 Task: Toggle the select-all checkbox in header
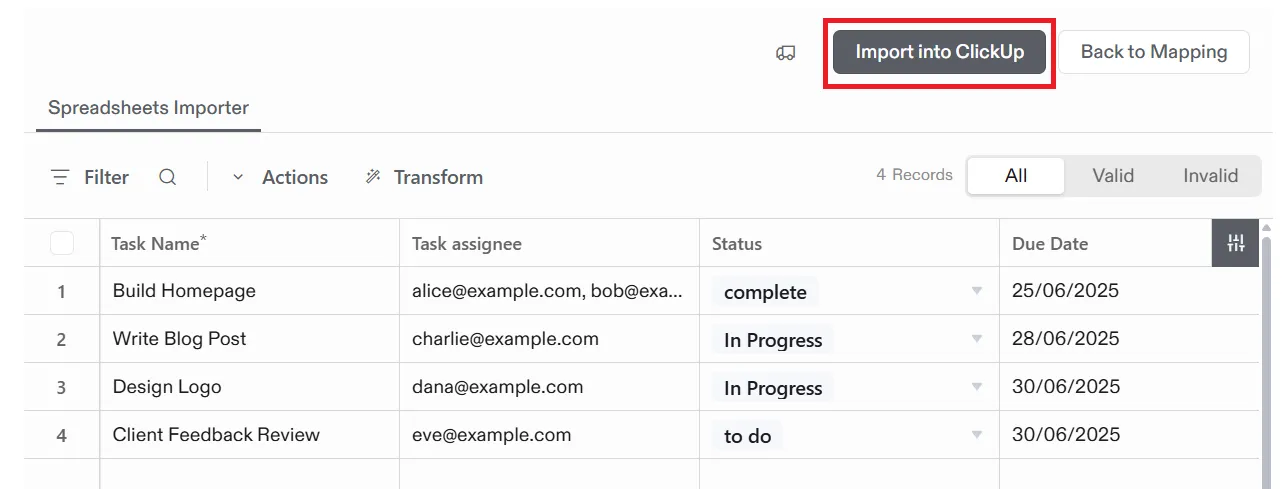(x=62, y=243)
